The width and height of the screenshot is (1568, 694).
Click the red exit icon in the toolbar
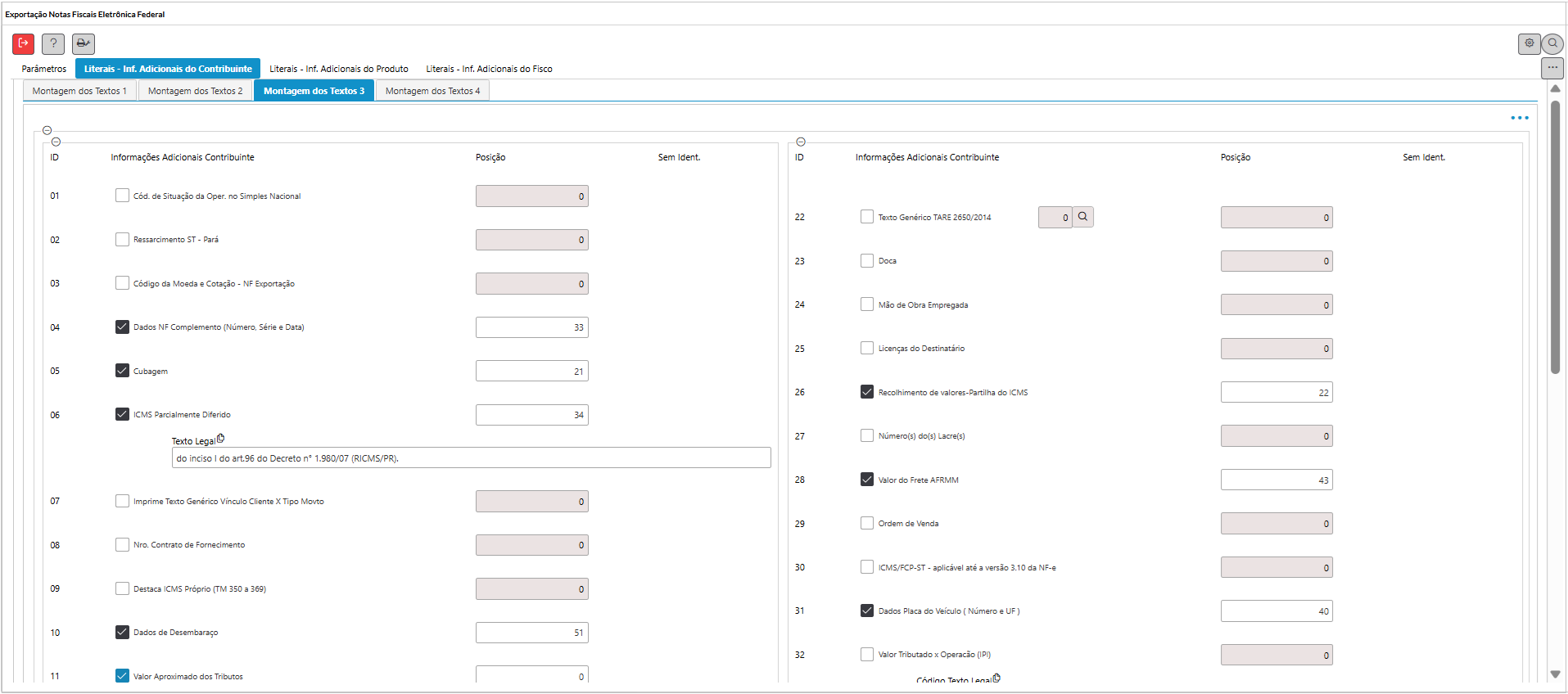click(23, 43)
